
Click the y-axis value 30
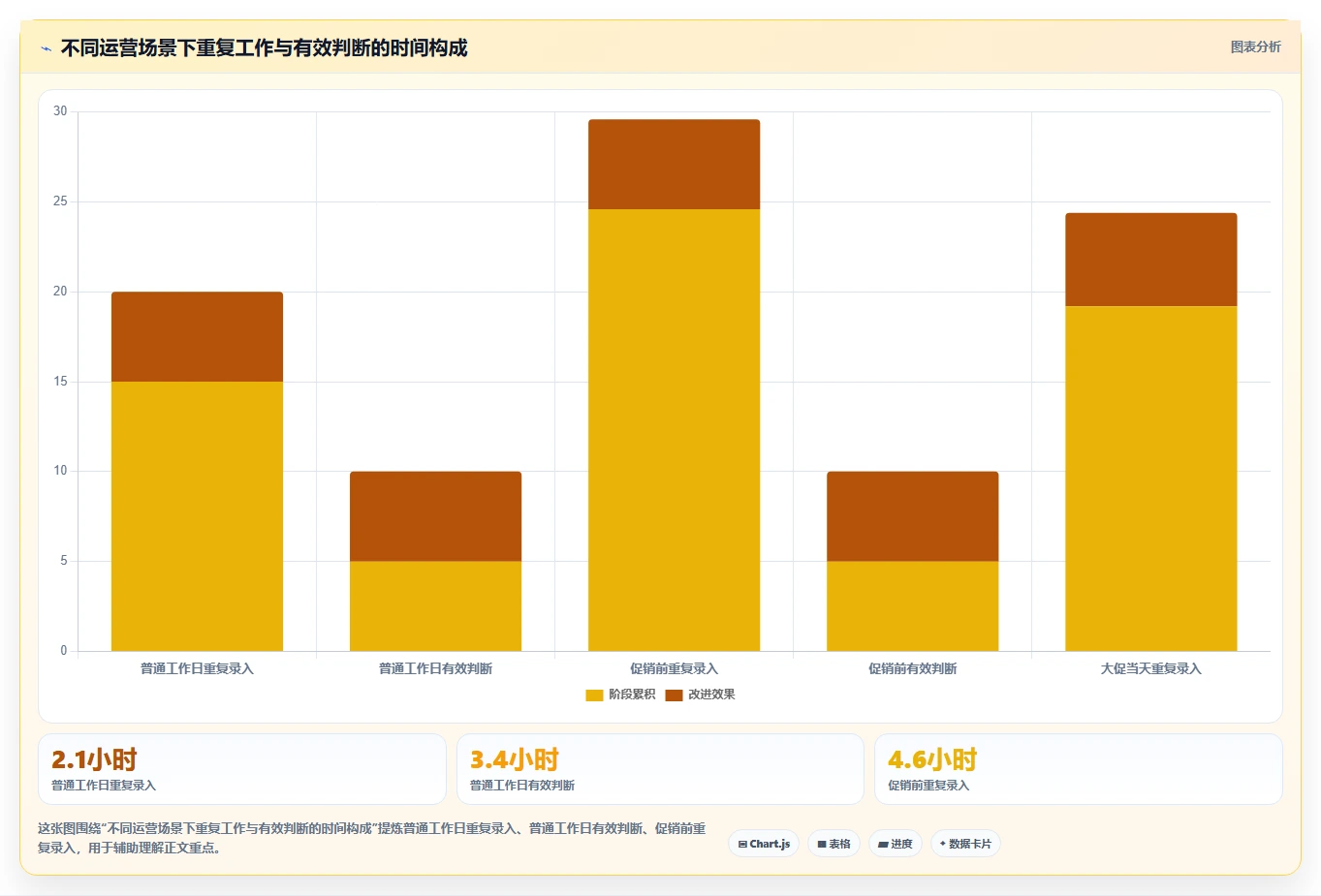[x=60, y=111]
